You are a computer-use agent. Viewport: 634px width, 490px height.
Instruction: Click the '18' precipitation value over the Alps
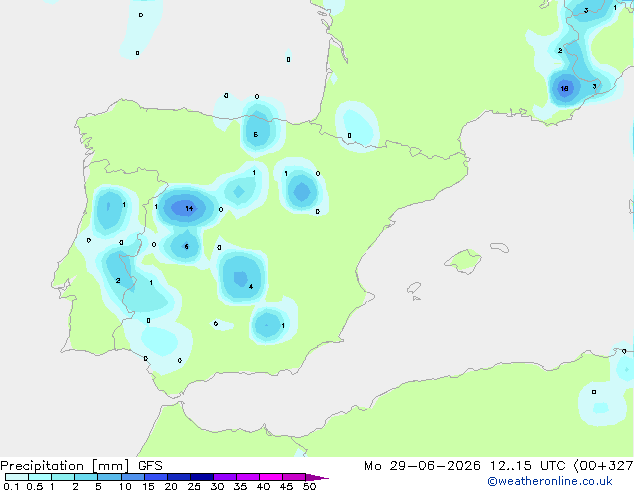(564, 89)
